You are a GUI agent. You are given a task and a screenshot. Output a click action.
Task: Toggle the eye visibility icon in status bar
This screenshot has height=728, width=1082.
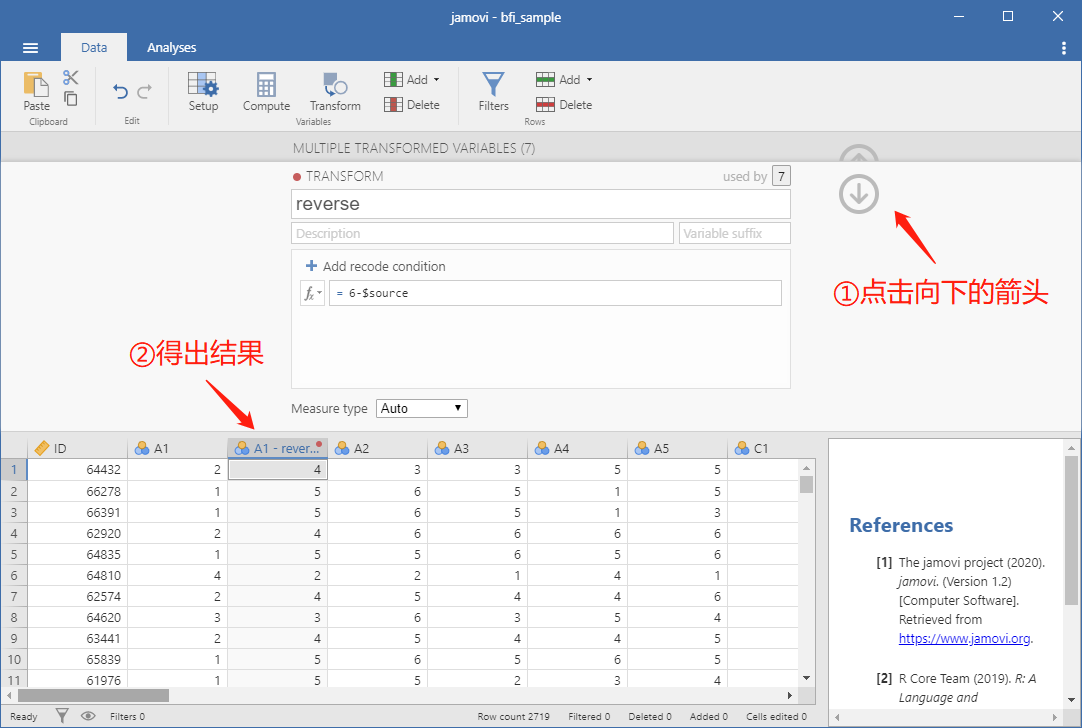click(x=88, y=716)
